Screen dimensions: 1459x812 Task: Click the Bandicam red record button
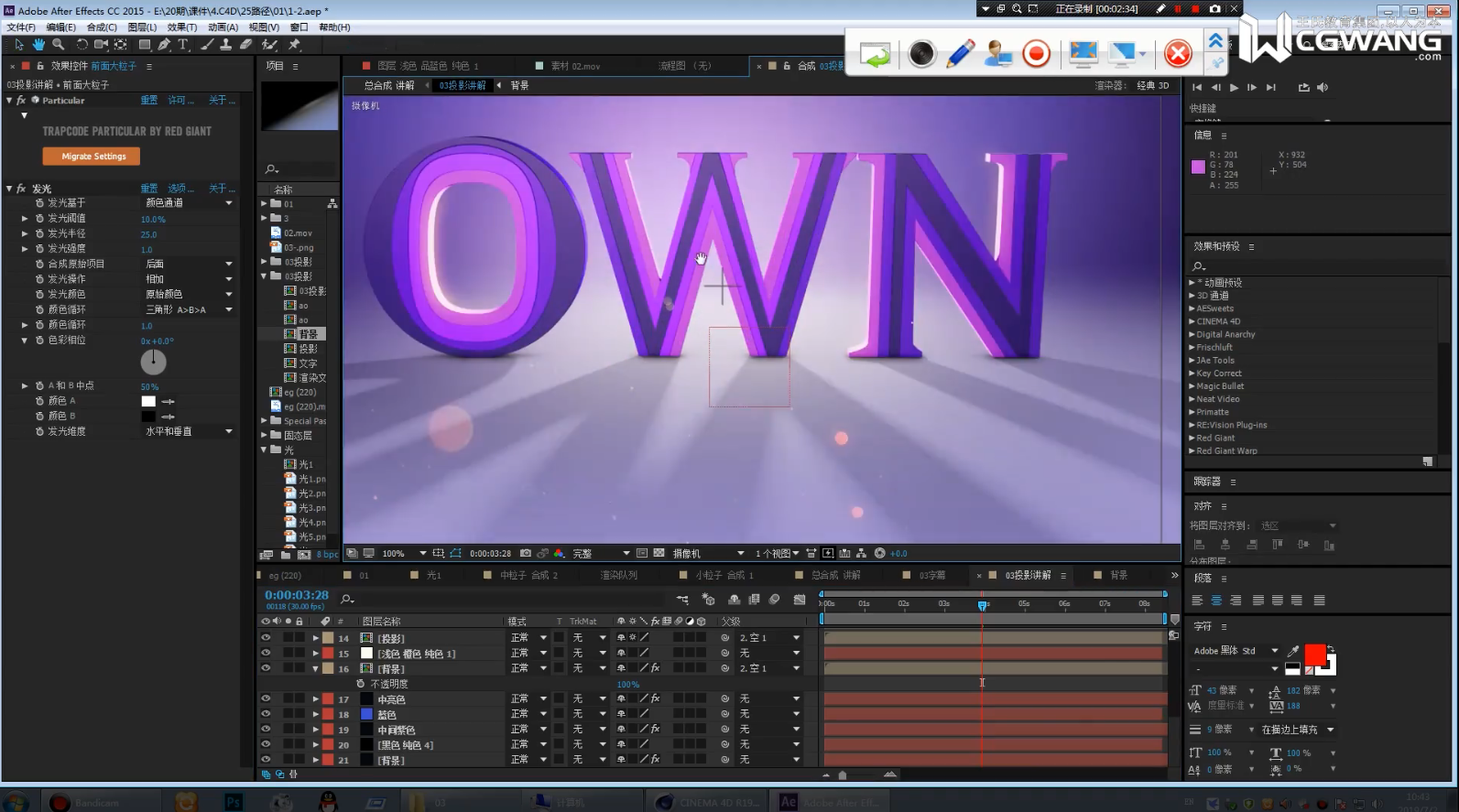(1037, 53)
